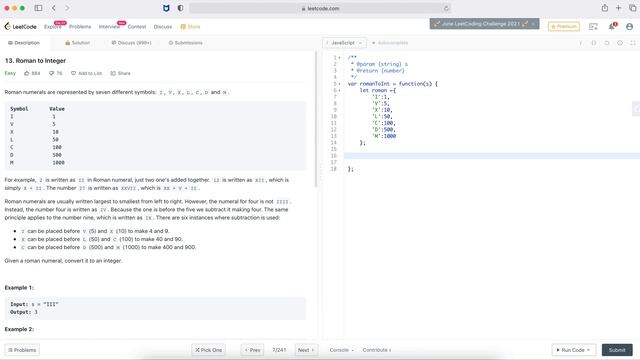Open the Submissions tab
The width and height of the screenshot is (640, 360).
pyautogui.click(x=185, y=43)
